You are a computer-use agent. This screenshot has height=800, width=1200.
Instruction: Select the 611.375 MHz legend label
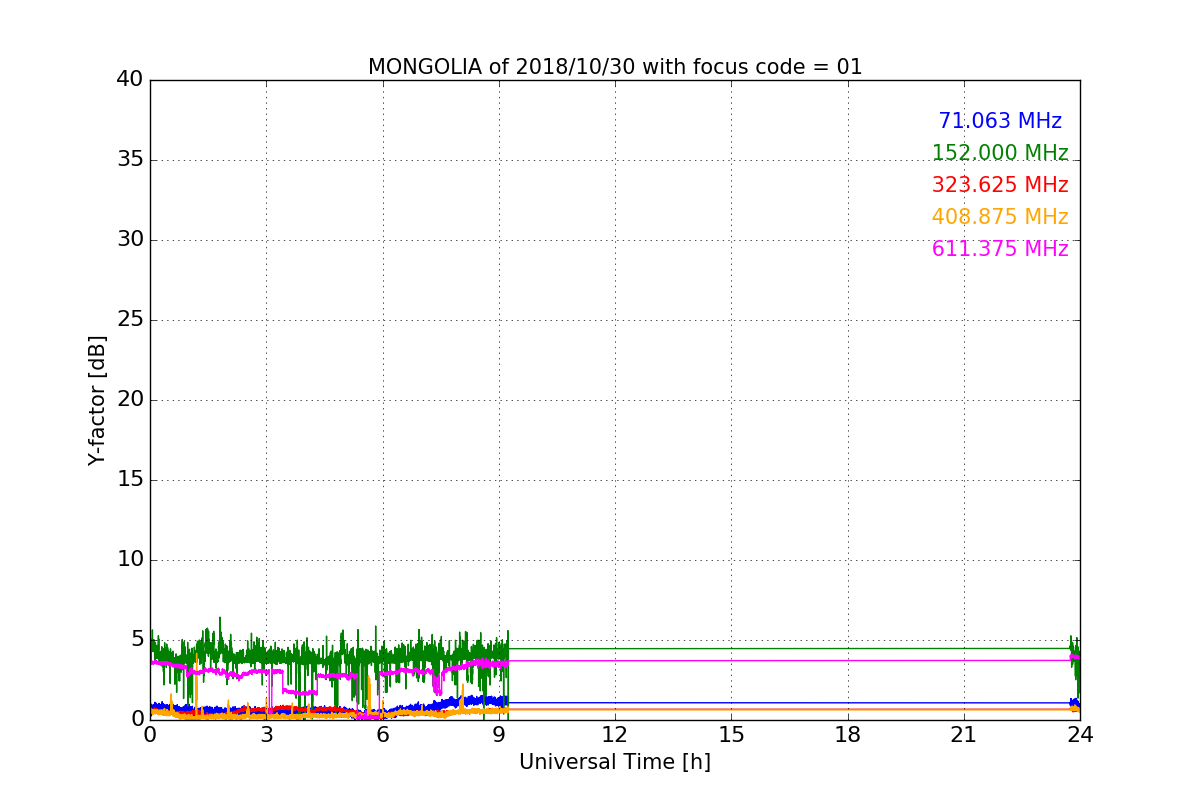[x=1000, y=249]
